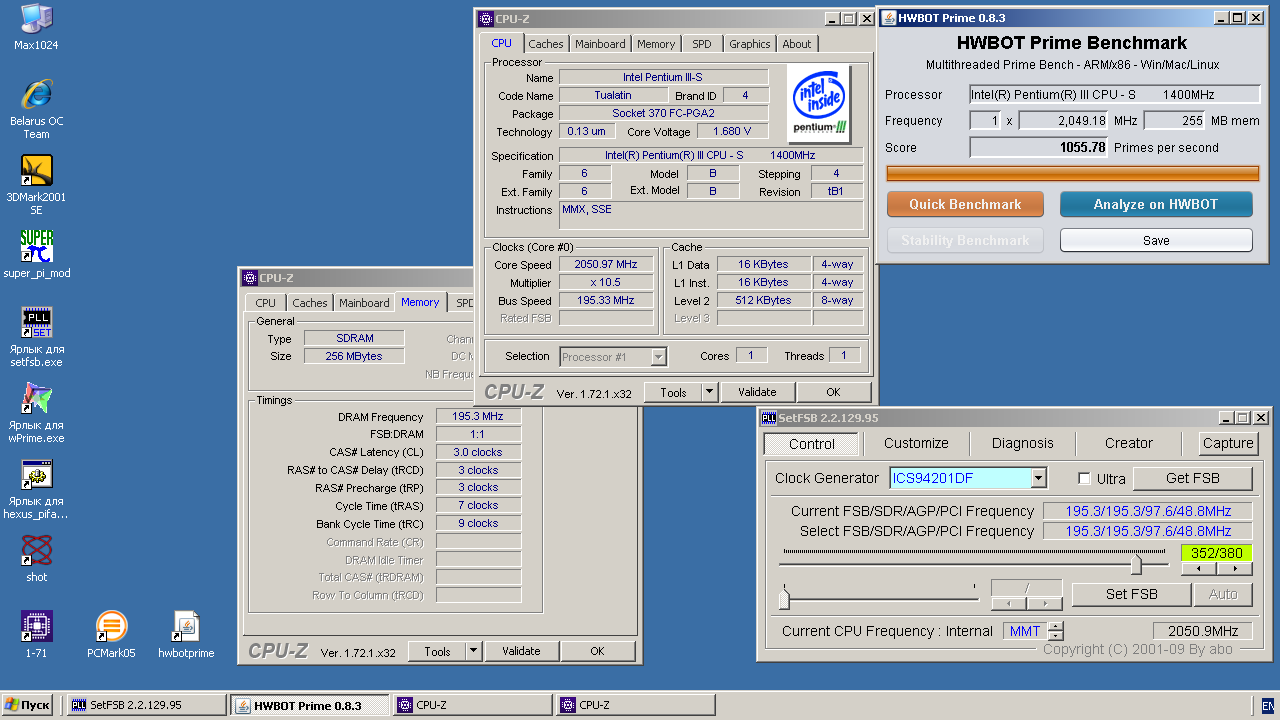Open Belarus OC Team Internet Explorer shortcut
This screenshot has width=1280, height=720.
36,110
